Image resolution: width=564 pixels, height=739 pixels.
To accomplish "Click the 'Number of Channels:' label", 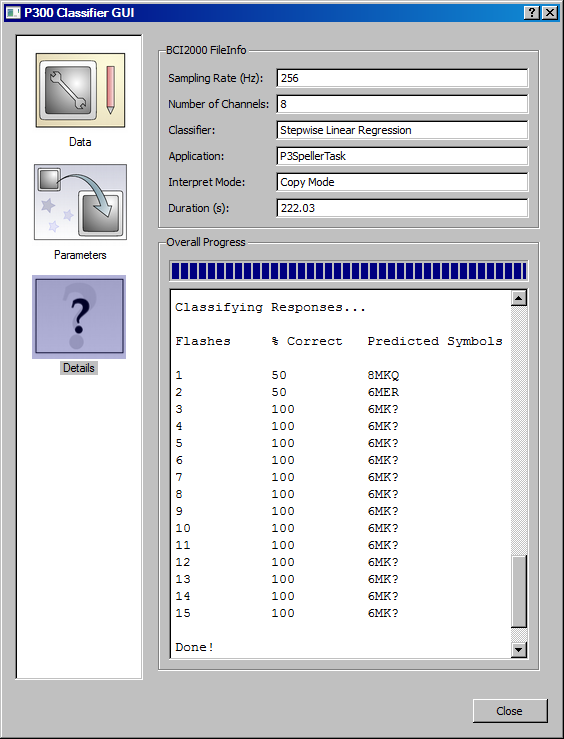I will pyautogui.click(x=219, y=104).
